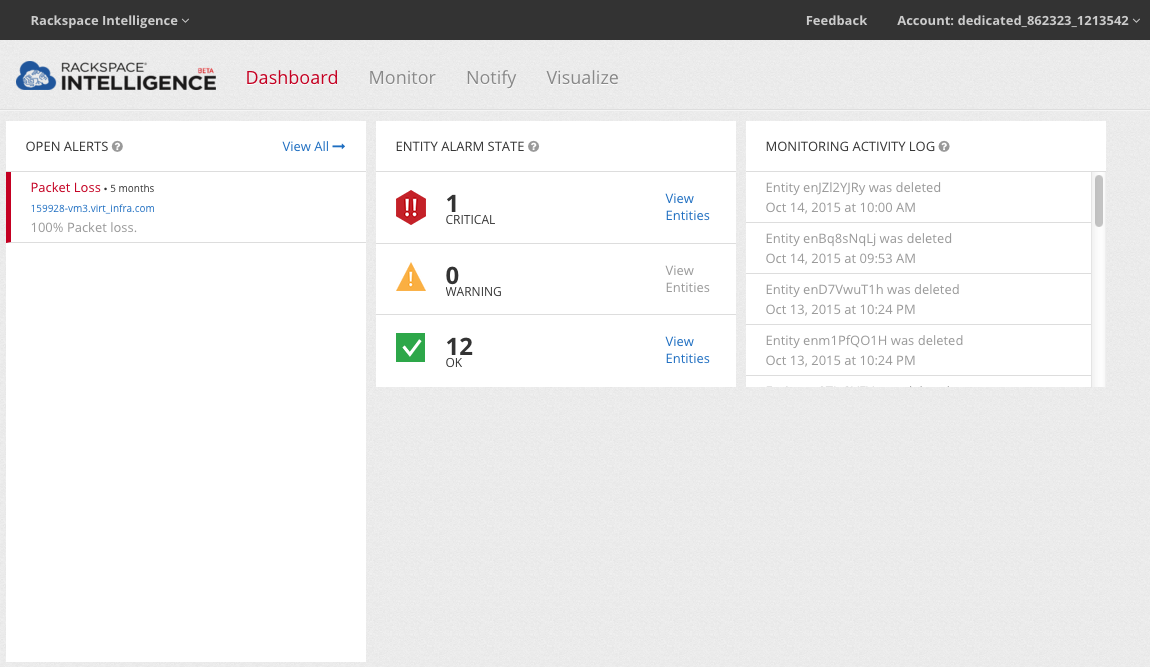Viewport: 1150px width, 667px height.
Task: Click timestamp Oct 14, 2015 at 10:00 AM
Action: pyautogui.click(x=840, y=208)
